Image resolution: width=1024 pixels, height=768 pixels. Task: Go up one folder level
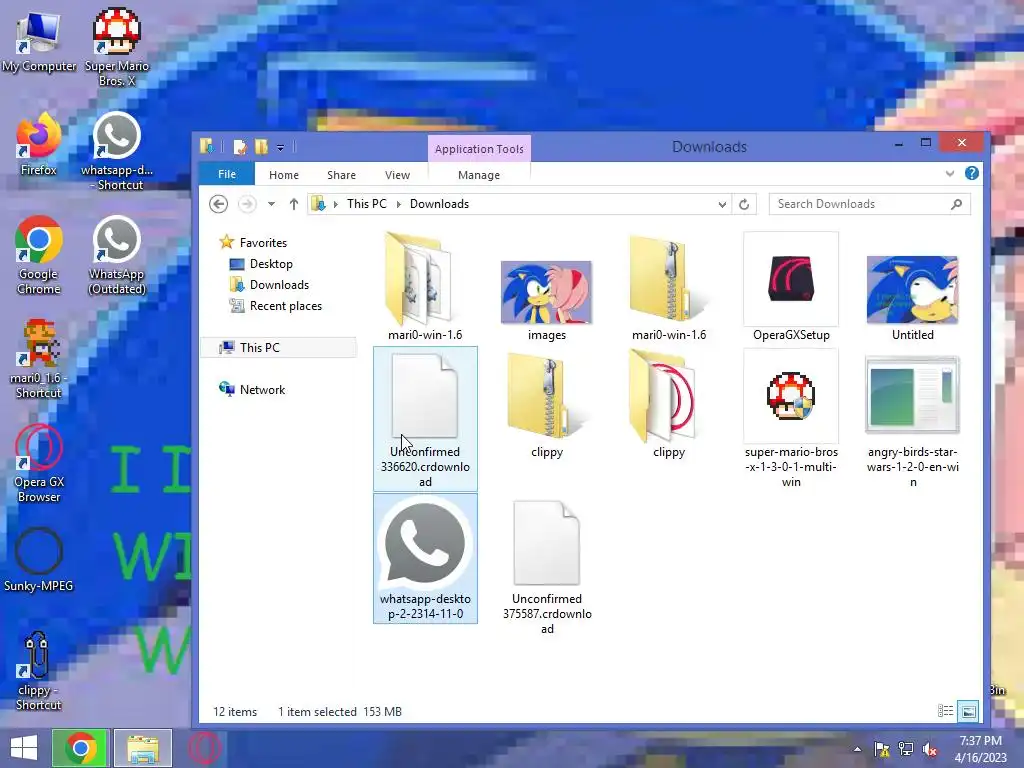294,204
